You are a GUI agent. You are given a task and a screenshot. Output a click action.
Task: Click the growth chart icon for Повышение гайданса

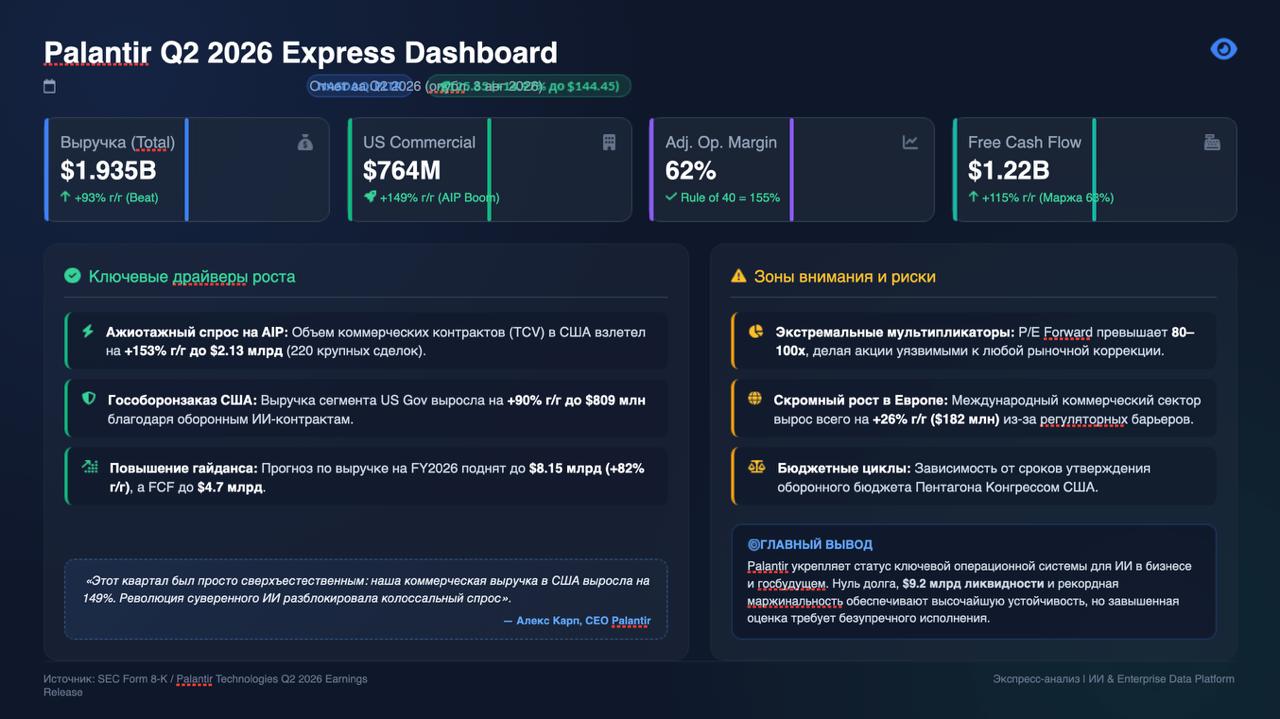pos(90,467)
